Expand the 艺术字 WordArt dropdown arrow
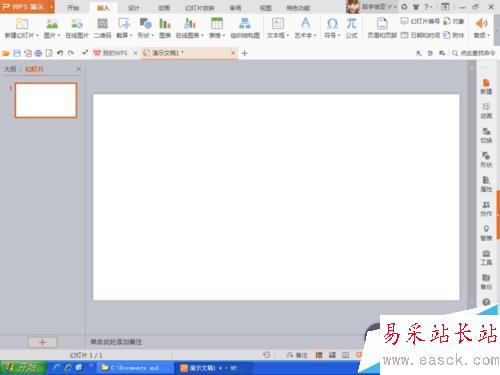500x375 pixels. pyautogui.click(x=315, y=35)
